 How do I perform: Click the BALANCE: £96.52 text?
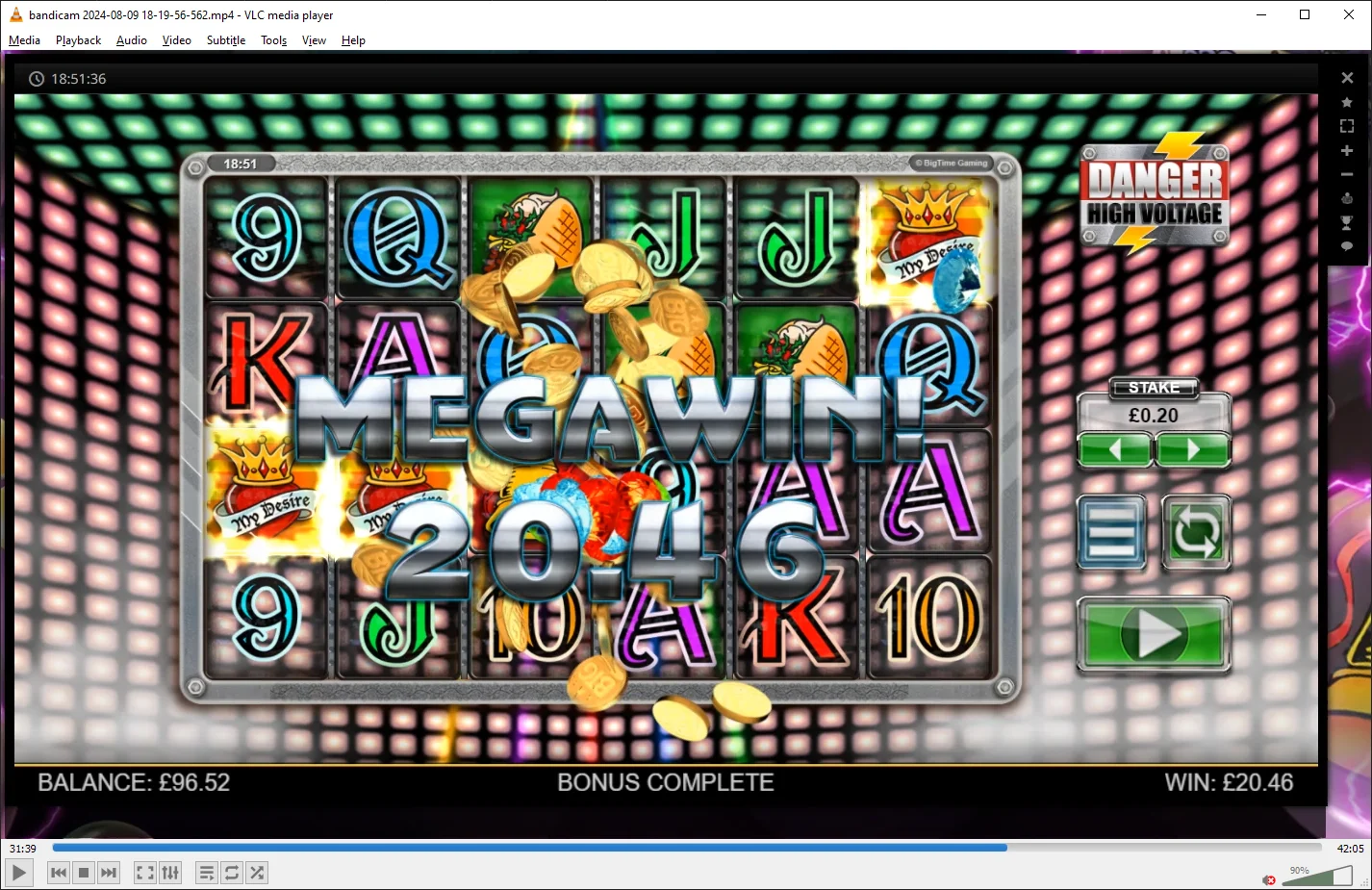[x=134, y=782]
